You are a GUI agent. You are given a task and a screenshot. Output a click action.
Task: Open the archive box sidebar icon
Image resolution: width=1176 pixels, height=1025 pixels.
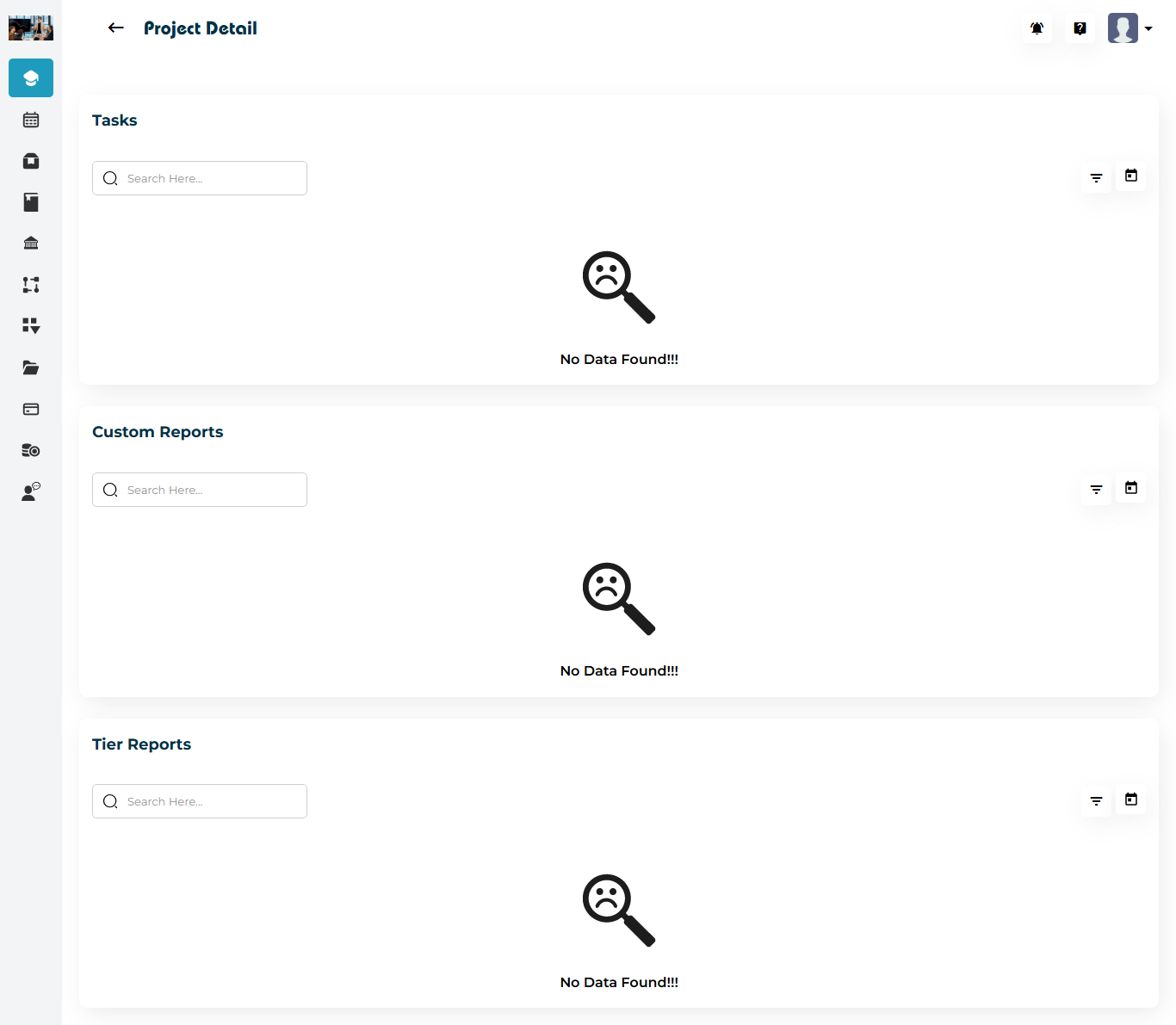pos(31,161)
